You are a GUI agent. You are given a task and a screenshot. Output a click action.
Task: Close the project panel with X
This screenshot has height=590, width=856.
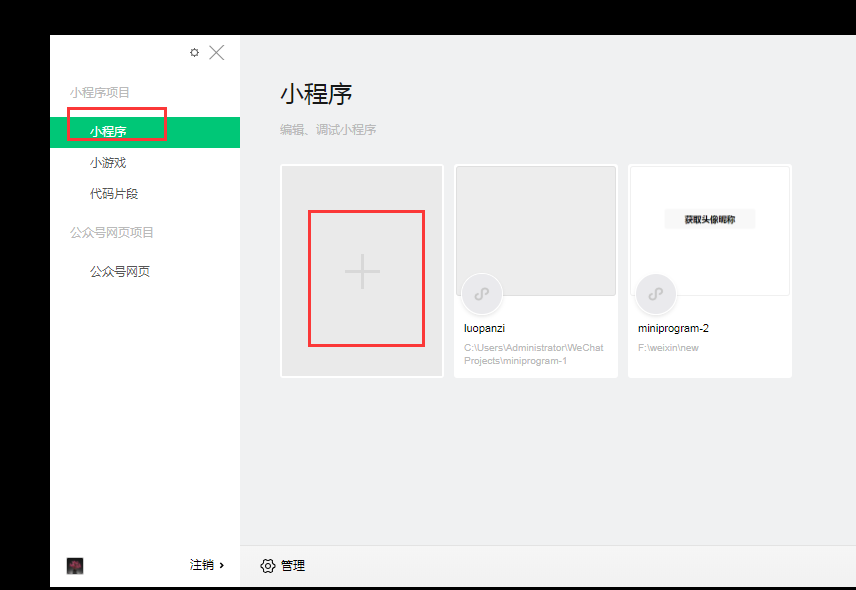217,52
